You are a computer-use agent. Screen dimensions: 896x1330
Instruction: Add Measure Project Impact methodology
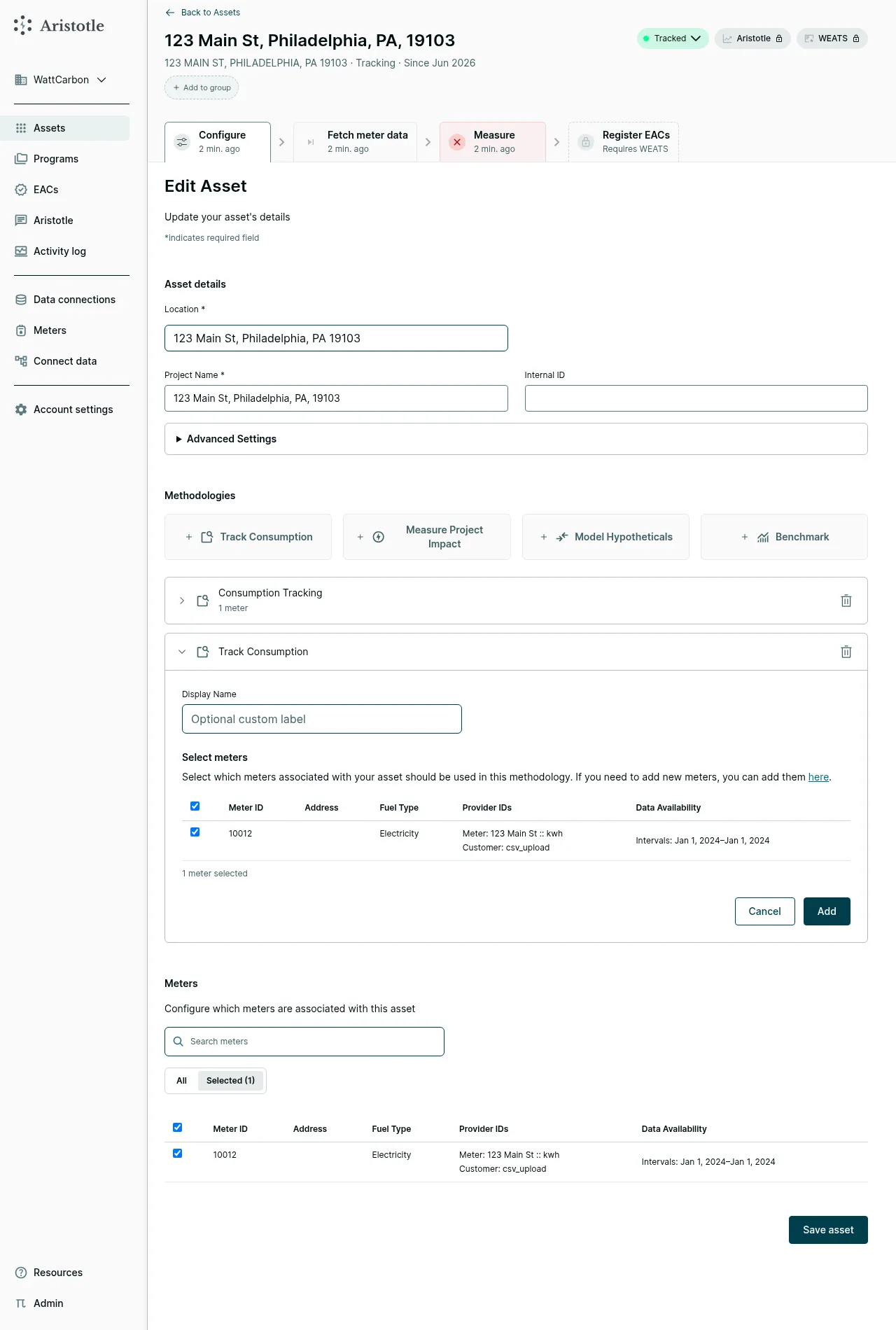coord(427,537)
